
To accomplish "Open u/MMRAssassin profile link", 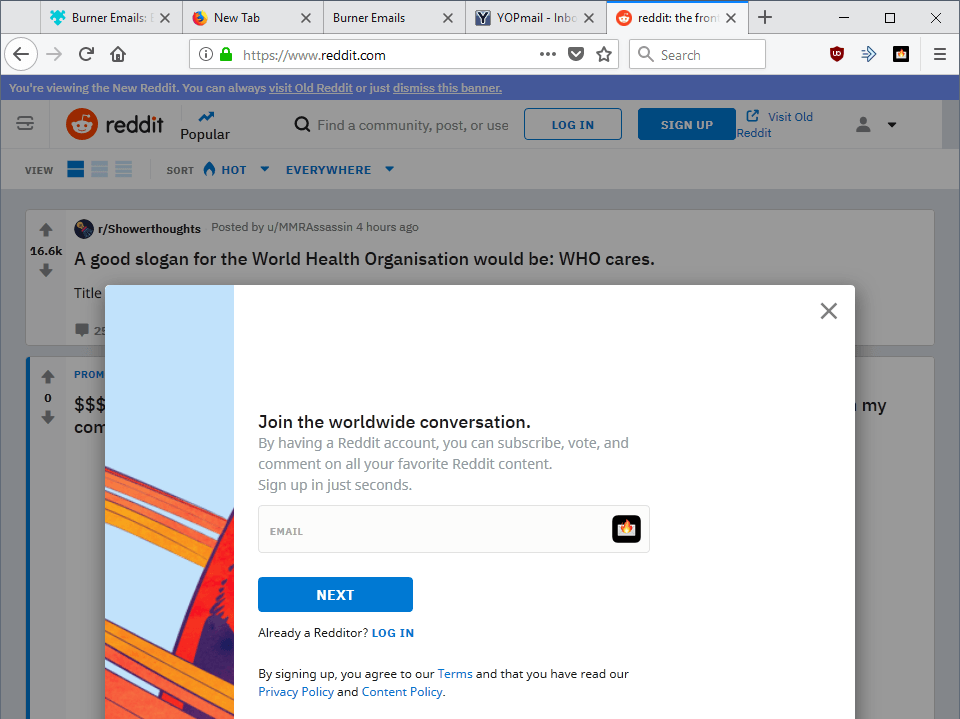I will (310, 227).
